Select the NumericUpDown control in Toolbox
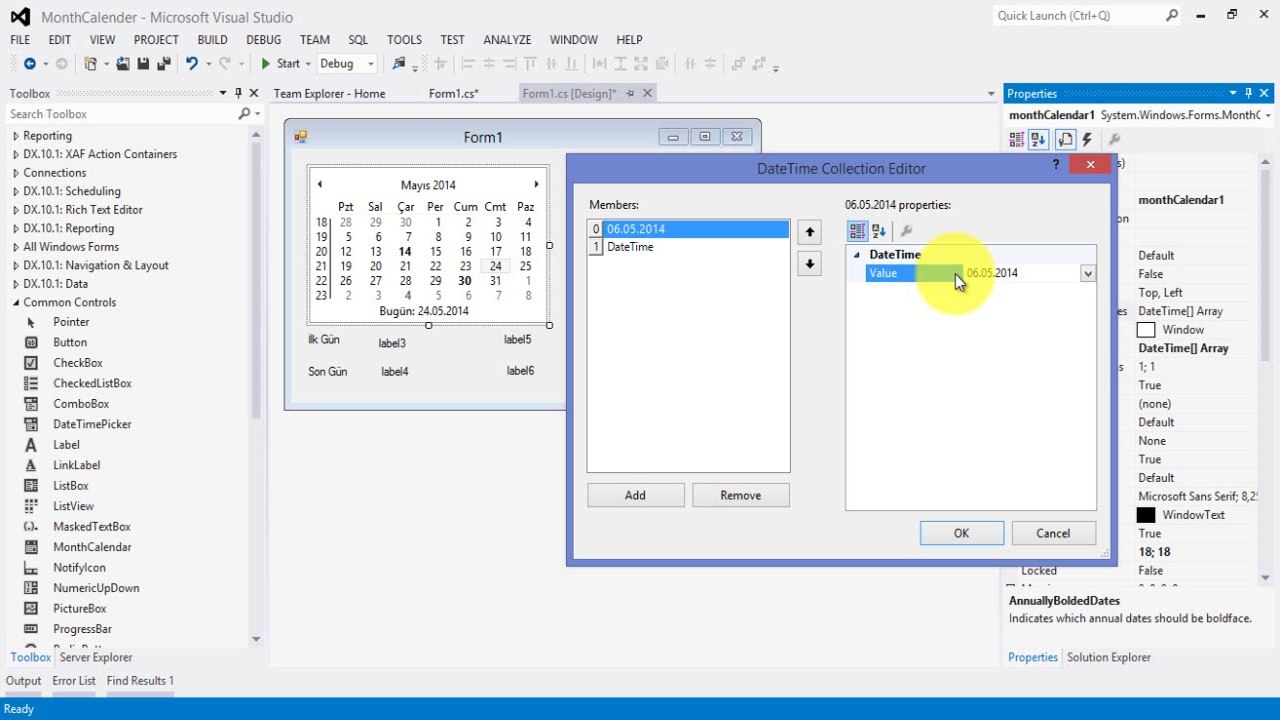1280x720 pixels. point(96,588)
